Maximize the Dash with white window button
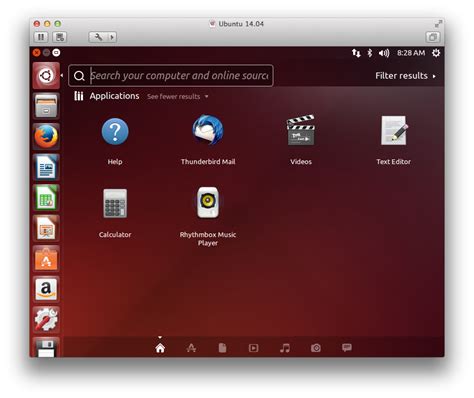Screen dimensions: 474x398 56,53
